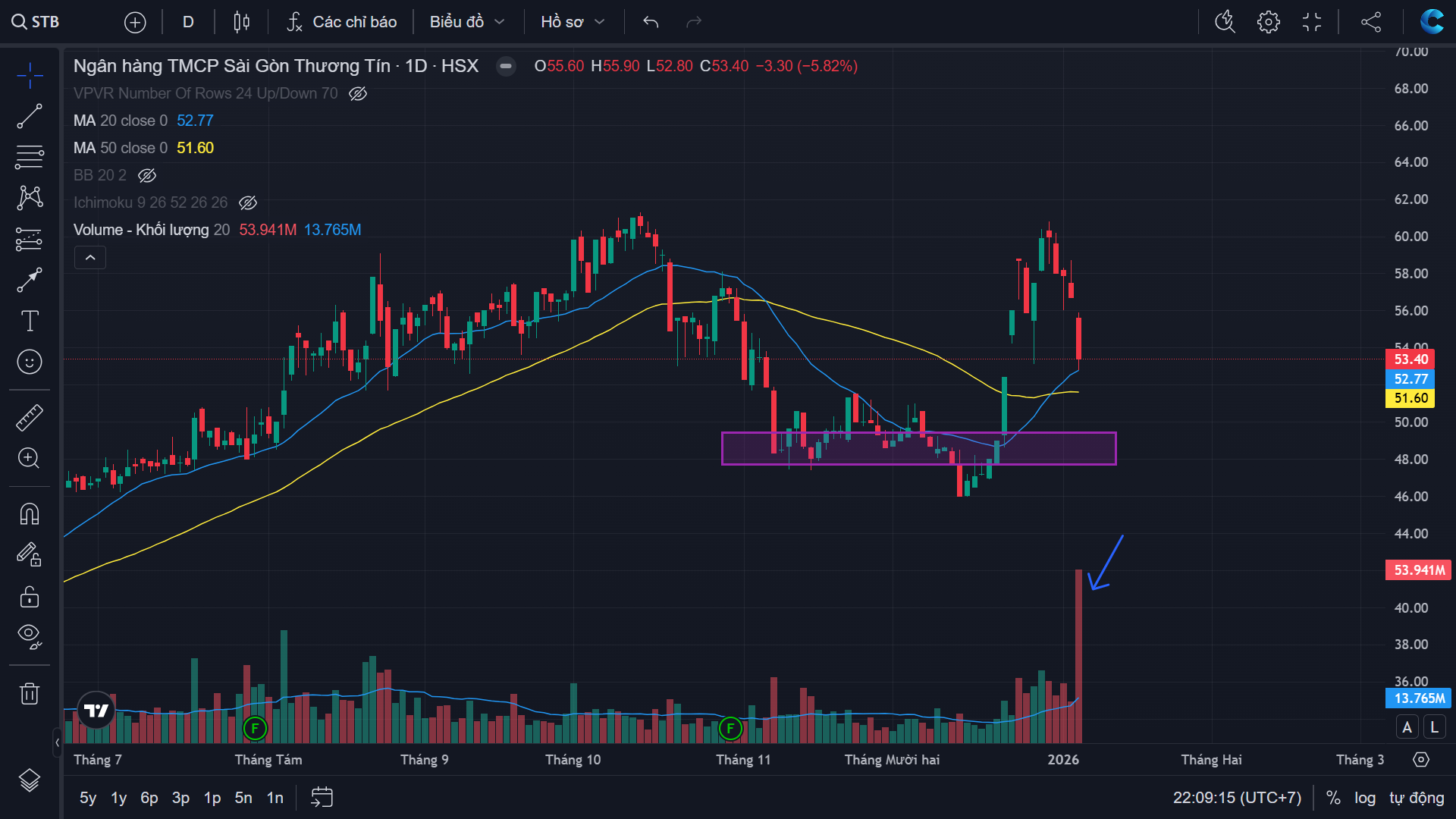
Task: Click the trash remove drawings icon
Action: tap(30, 693)
